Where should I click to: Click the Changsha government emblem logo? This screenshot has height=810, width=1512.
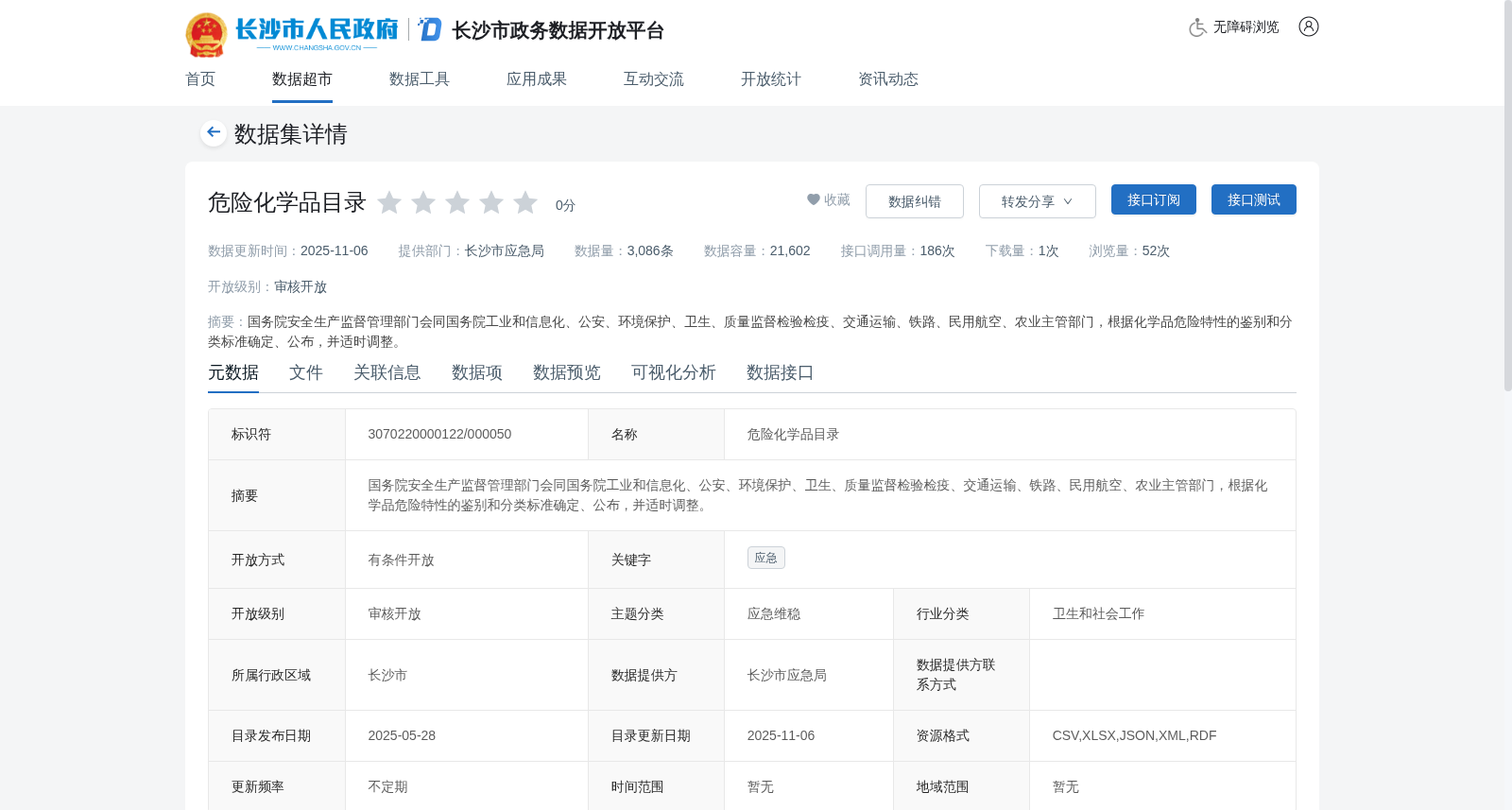(x=206, y=35)
